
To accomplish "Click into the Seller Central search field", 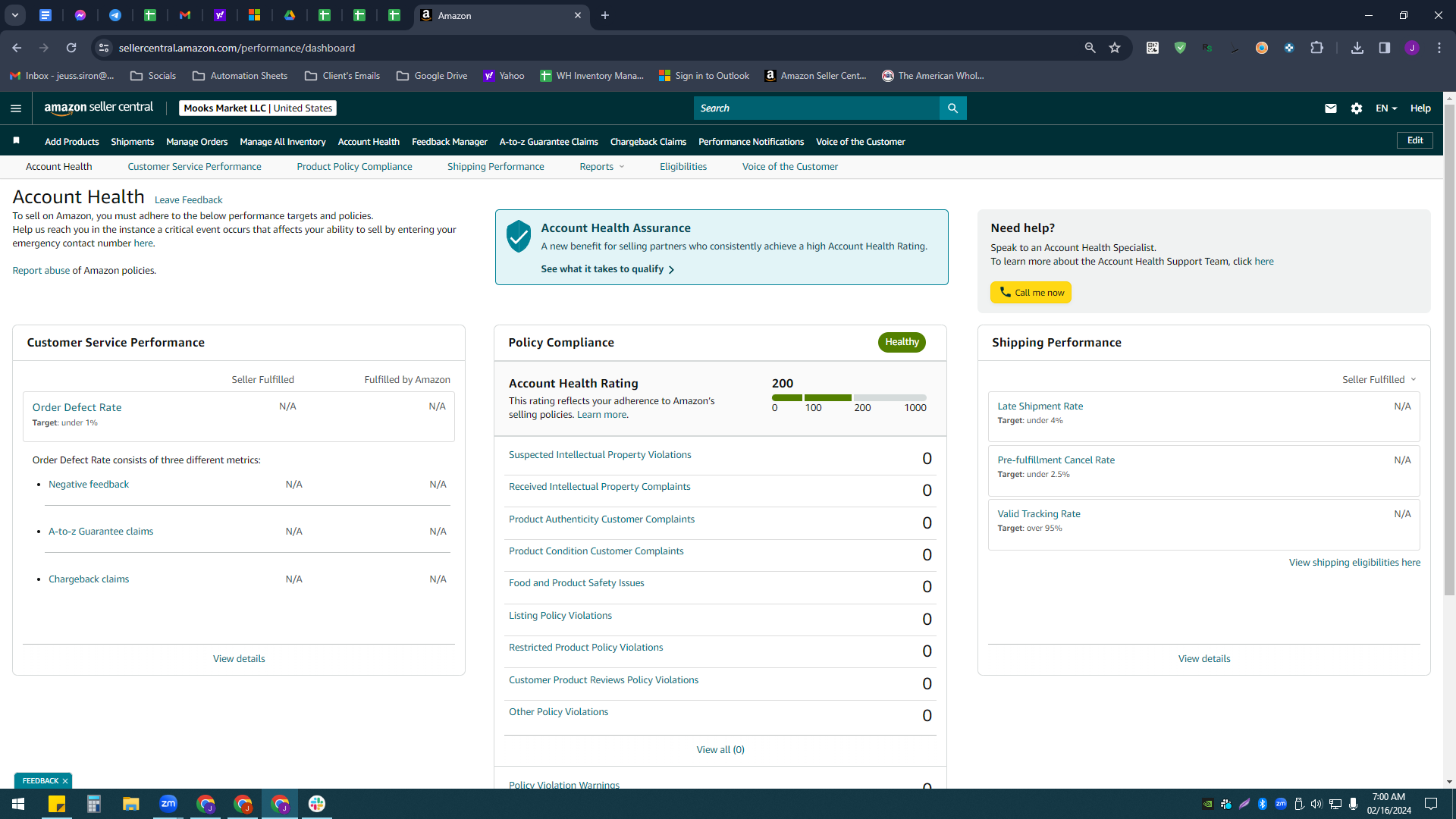I will (x=817, y=108).
